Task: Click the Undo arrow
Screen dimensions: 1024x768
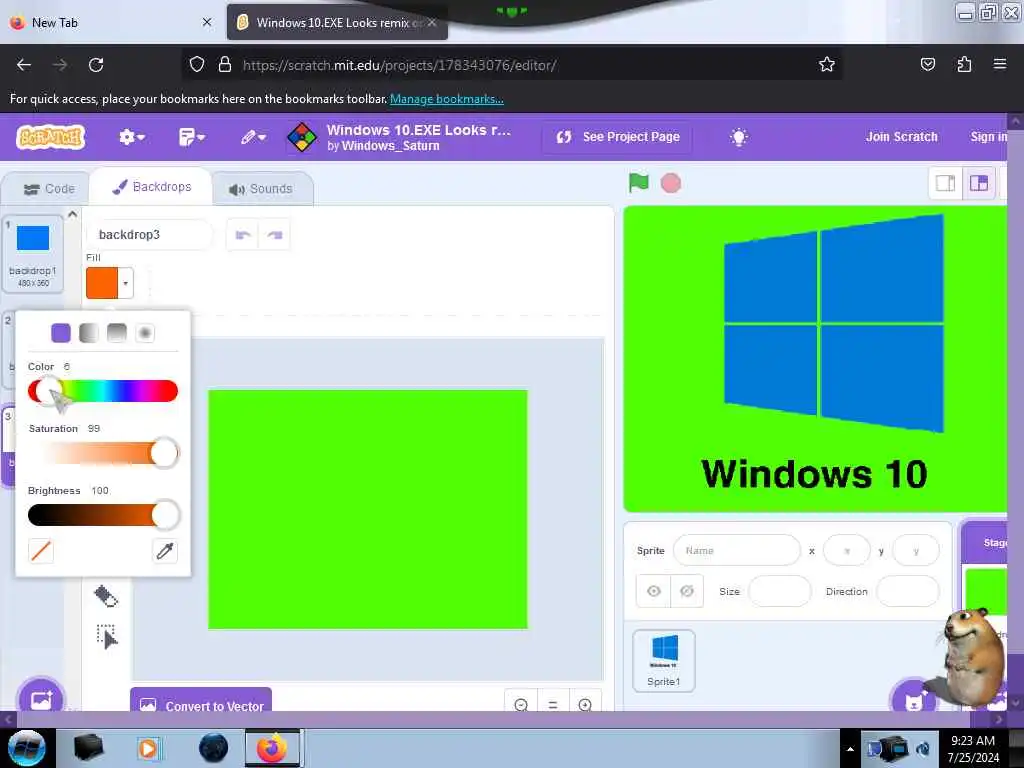Action: [243, 234]
